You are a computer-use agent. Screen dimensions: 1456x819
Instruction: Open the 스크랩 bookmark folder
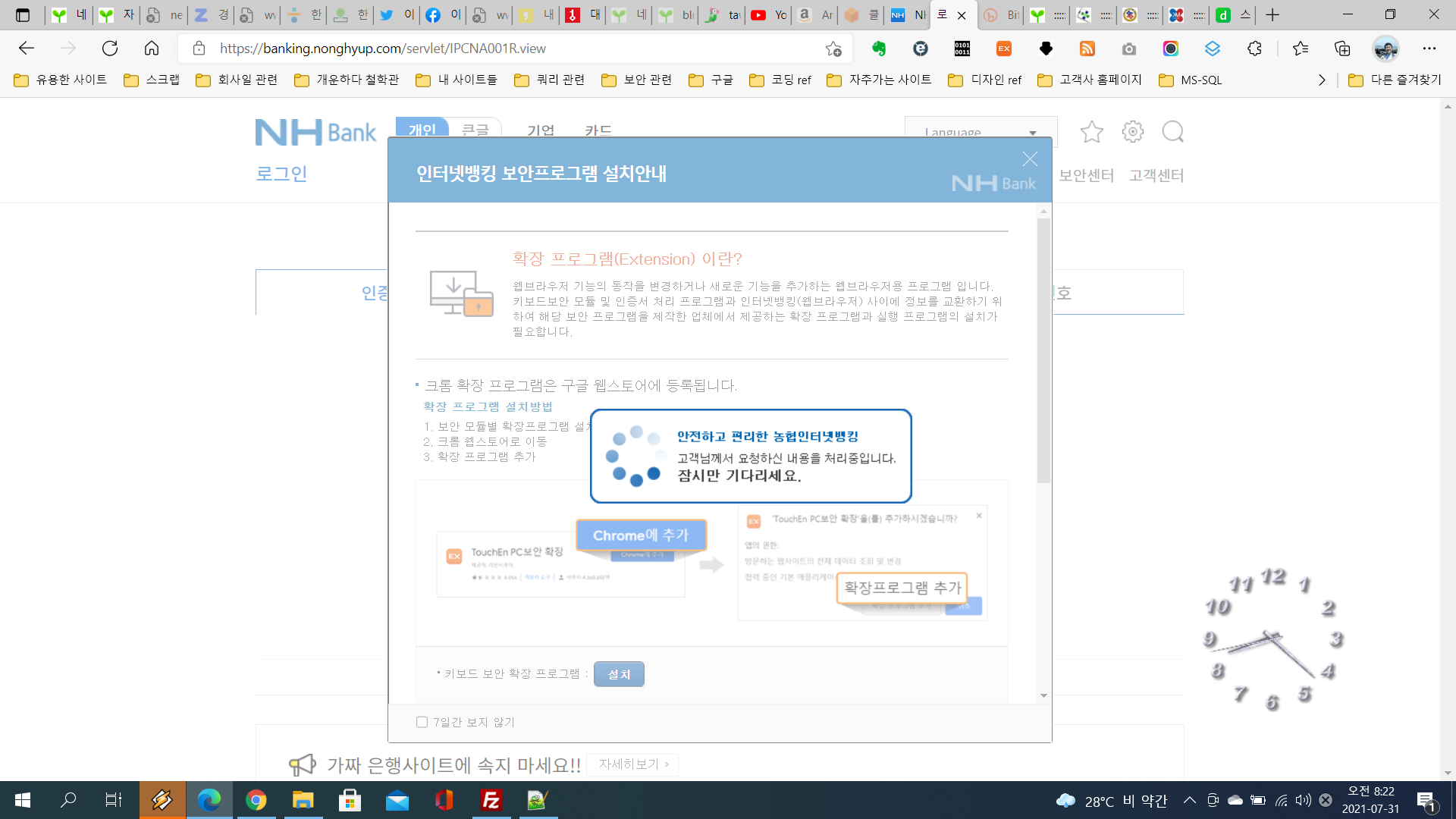pyautogui.click(x=152, y=80)
